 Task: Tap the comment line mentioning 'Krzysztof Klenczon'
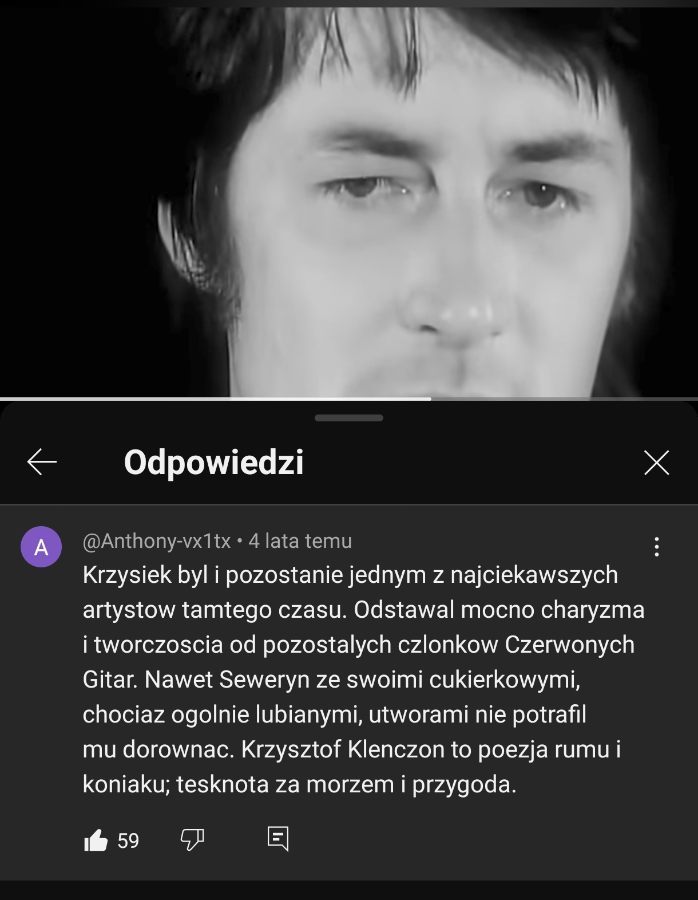click(x=352, y=750)
